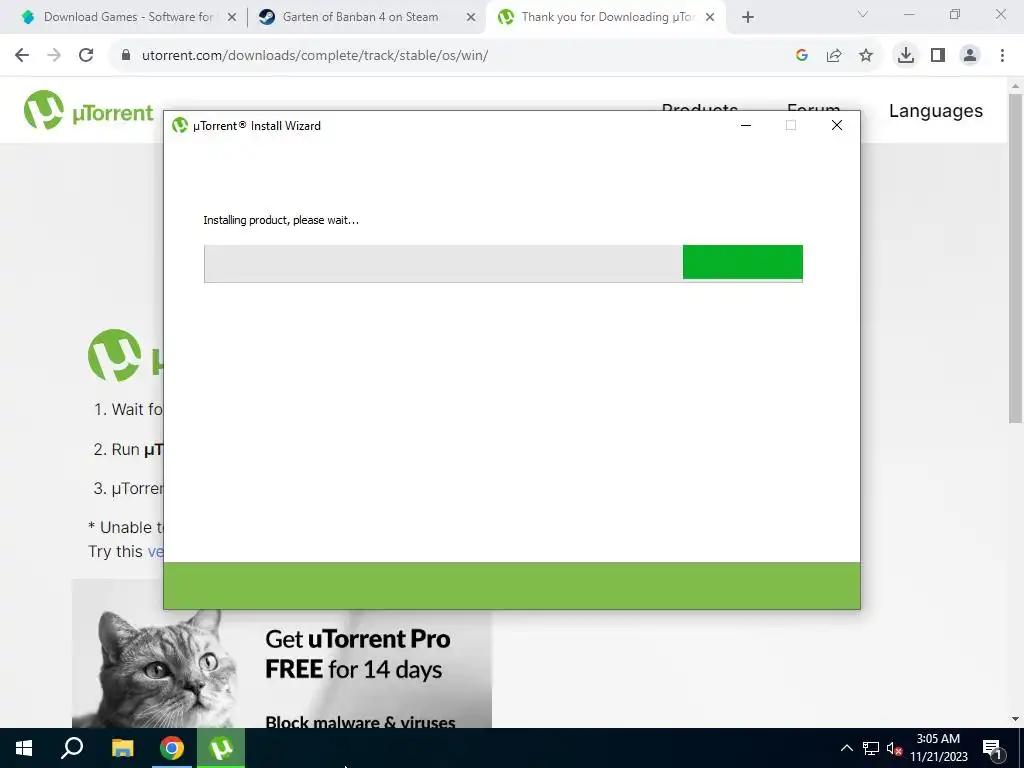Close the Garten of Banban tab
This screenshot has height=768, width=1024.
tap(471, 18)
